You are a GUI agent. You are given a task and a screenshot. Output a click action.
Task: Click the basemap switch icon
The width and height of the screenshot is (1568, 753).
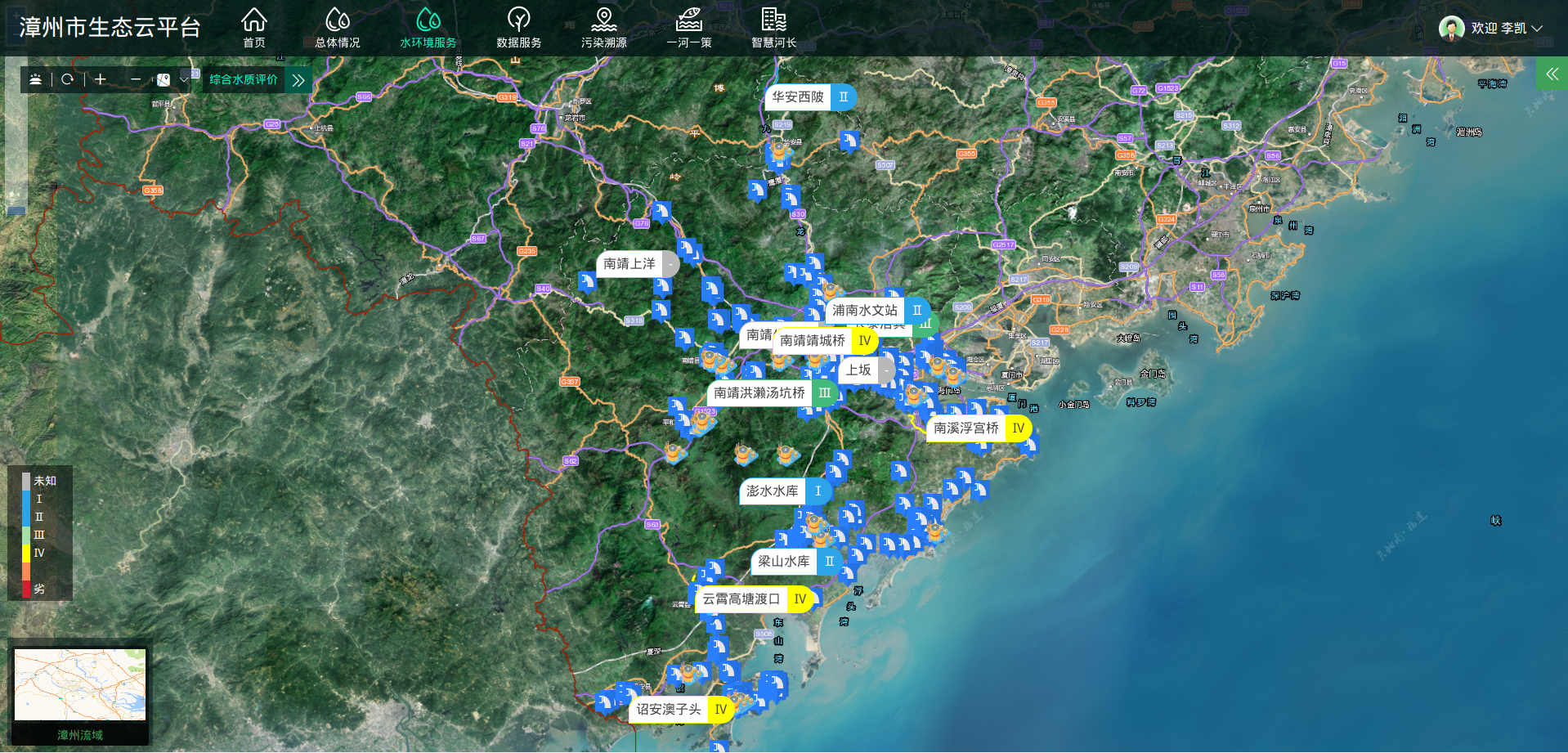coord(164,79)
